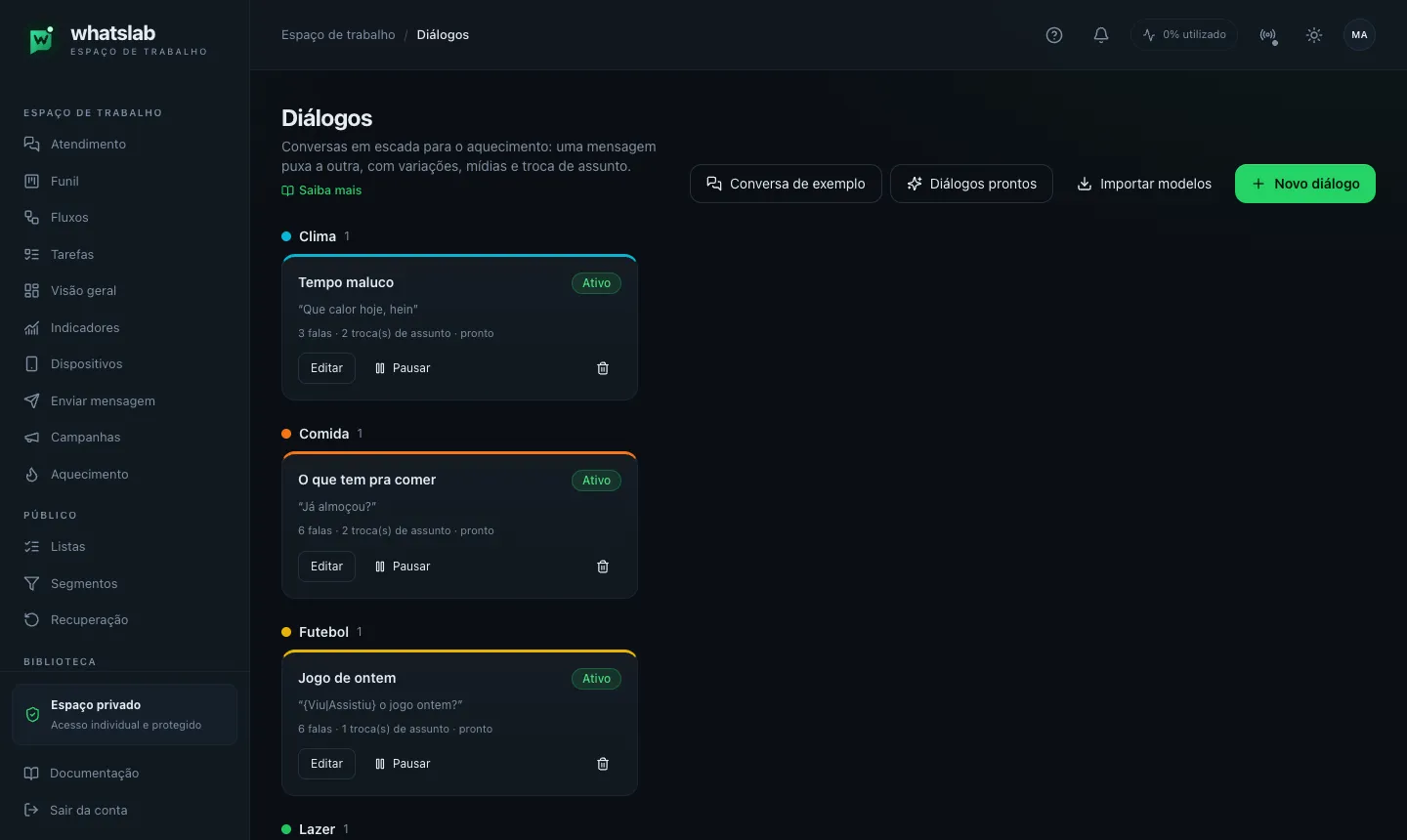Click Sair da conta
Screen dimensions: 1407x840
click(x=125, y=811)
